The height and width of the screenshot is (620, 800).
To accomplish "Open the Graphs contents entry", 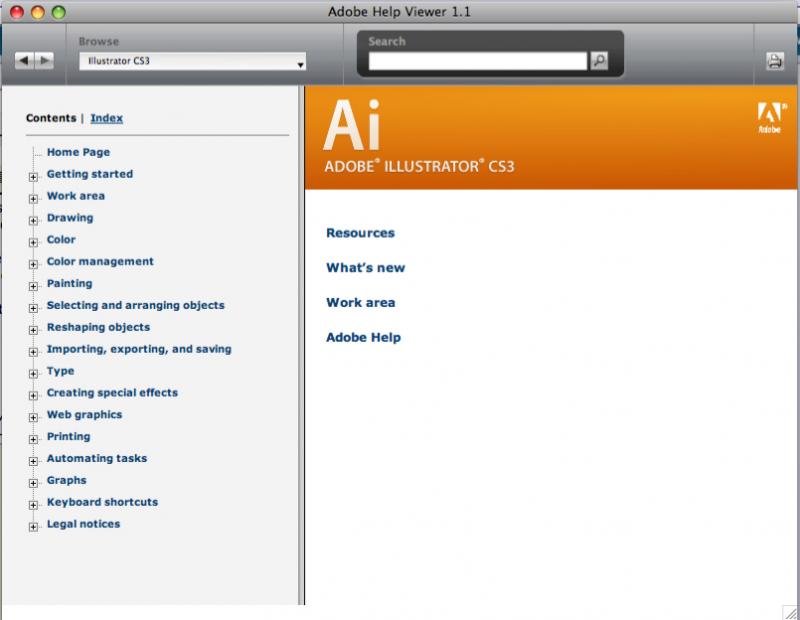I will (x=66, y=480).
